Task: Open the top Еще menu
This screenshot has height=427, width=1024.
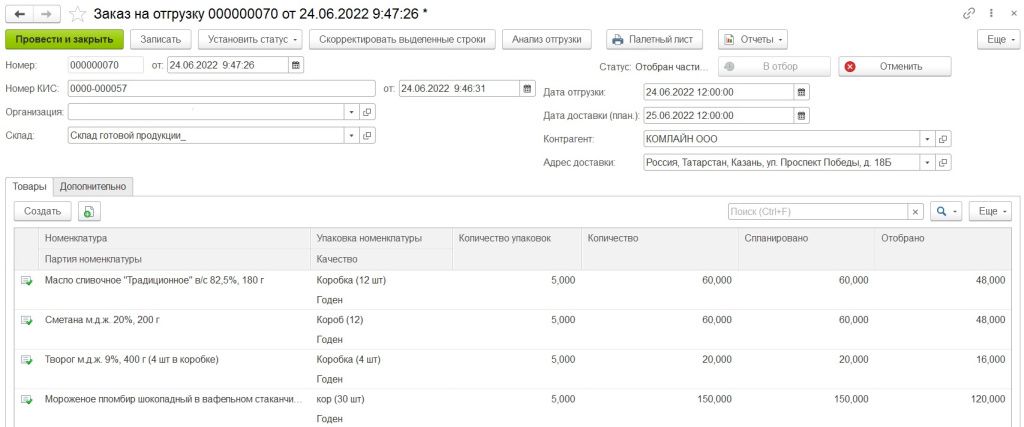Action: 998,39
